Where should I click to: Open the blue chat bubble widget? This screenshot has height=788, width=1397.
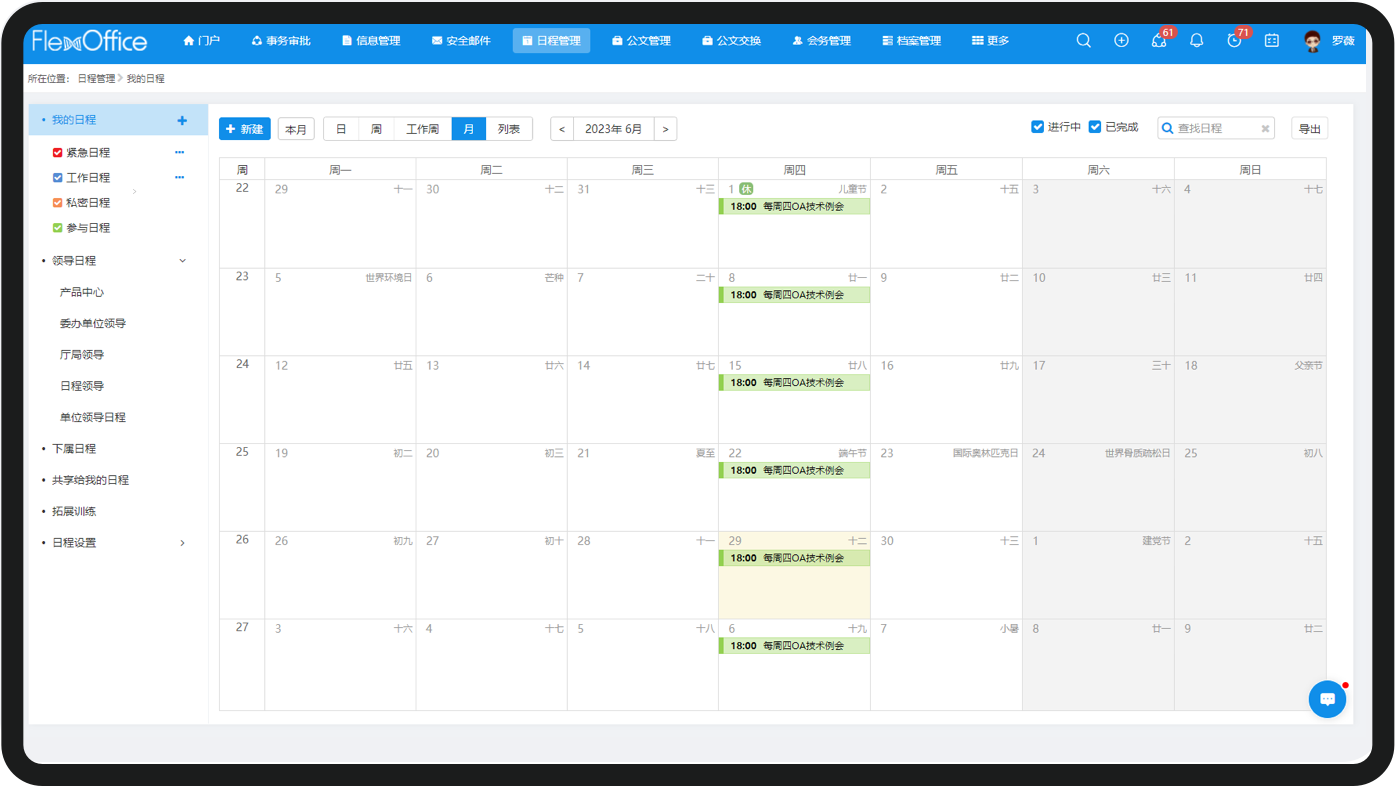1327,699
